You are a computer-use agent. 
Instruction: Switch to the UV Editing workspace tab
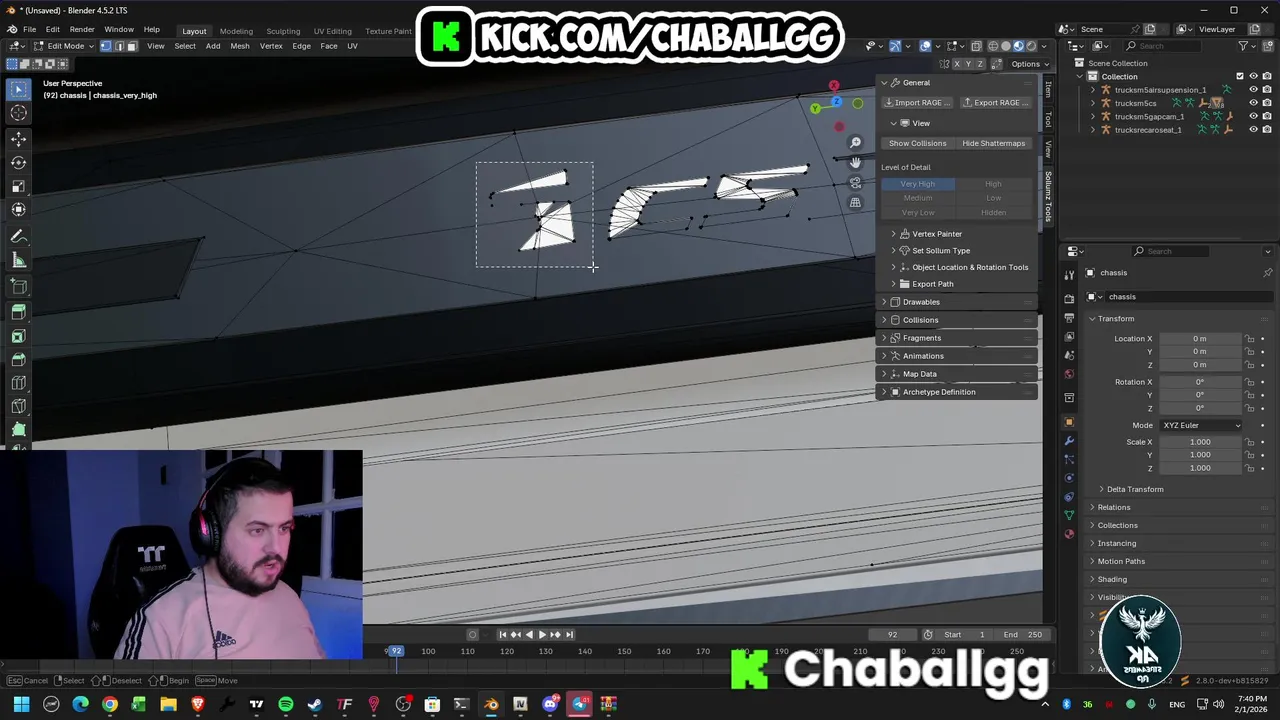[x=332, y=31]
